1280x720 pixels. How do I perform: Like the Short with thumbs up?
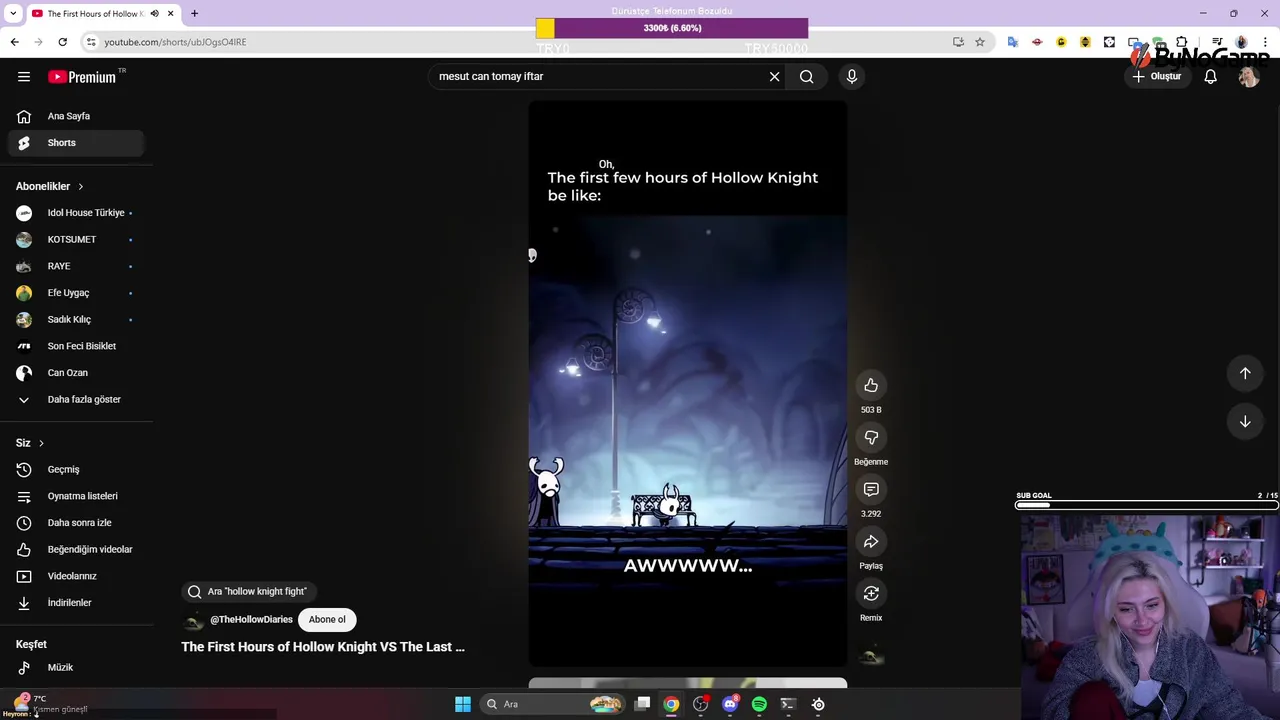[x=871, y=386]
